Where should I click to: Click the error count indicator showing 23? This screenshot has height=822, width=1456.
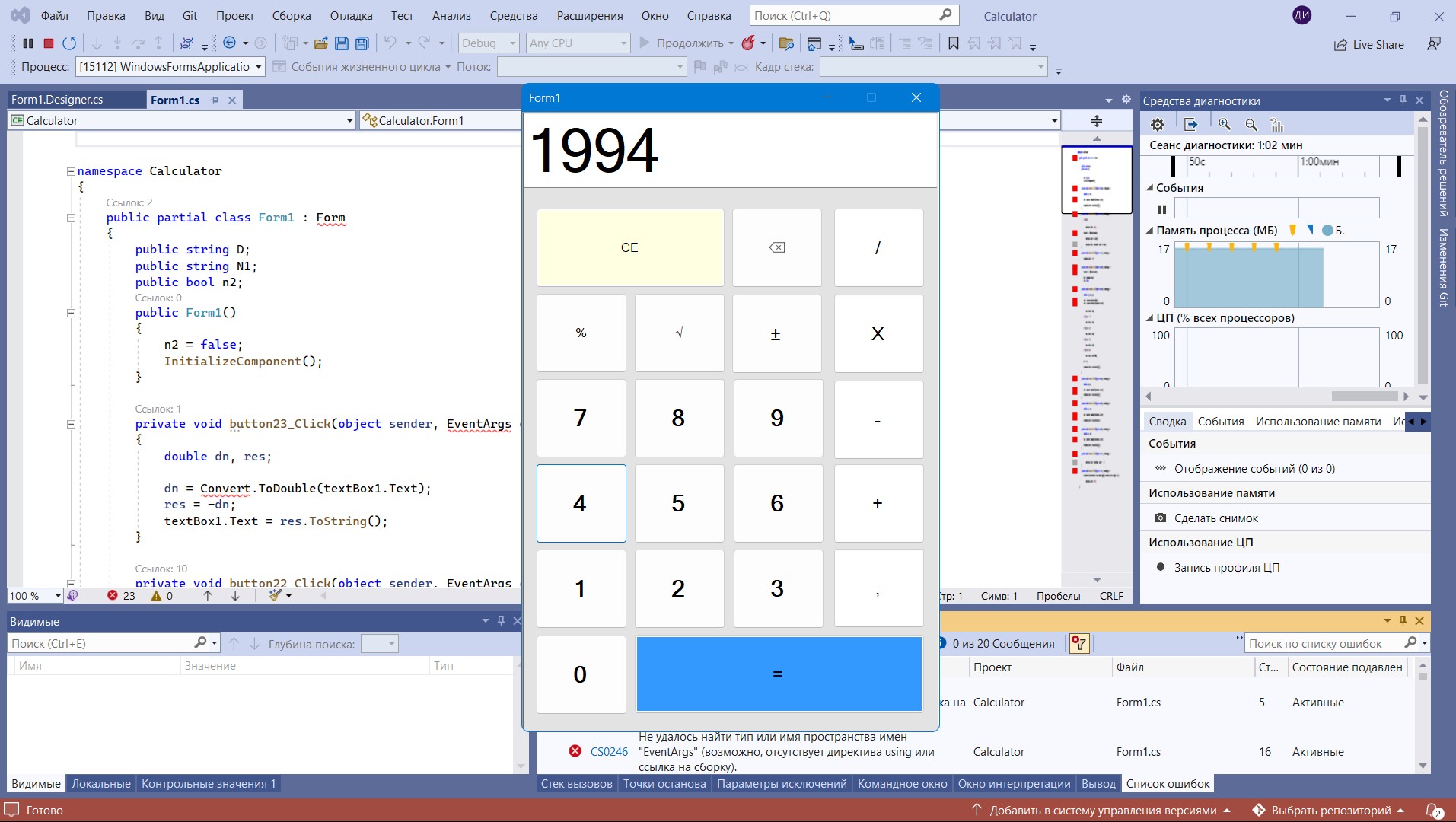point(121,596)
